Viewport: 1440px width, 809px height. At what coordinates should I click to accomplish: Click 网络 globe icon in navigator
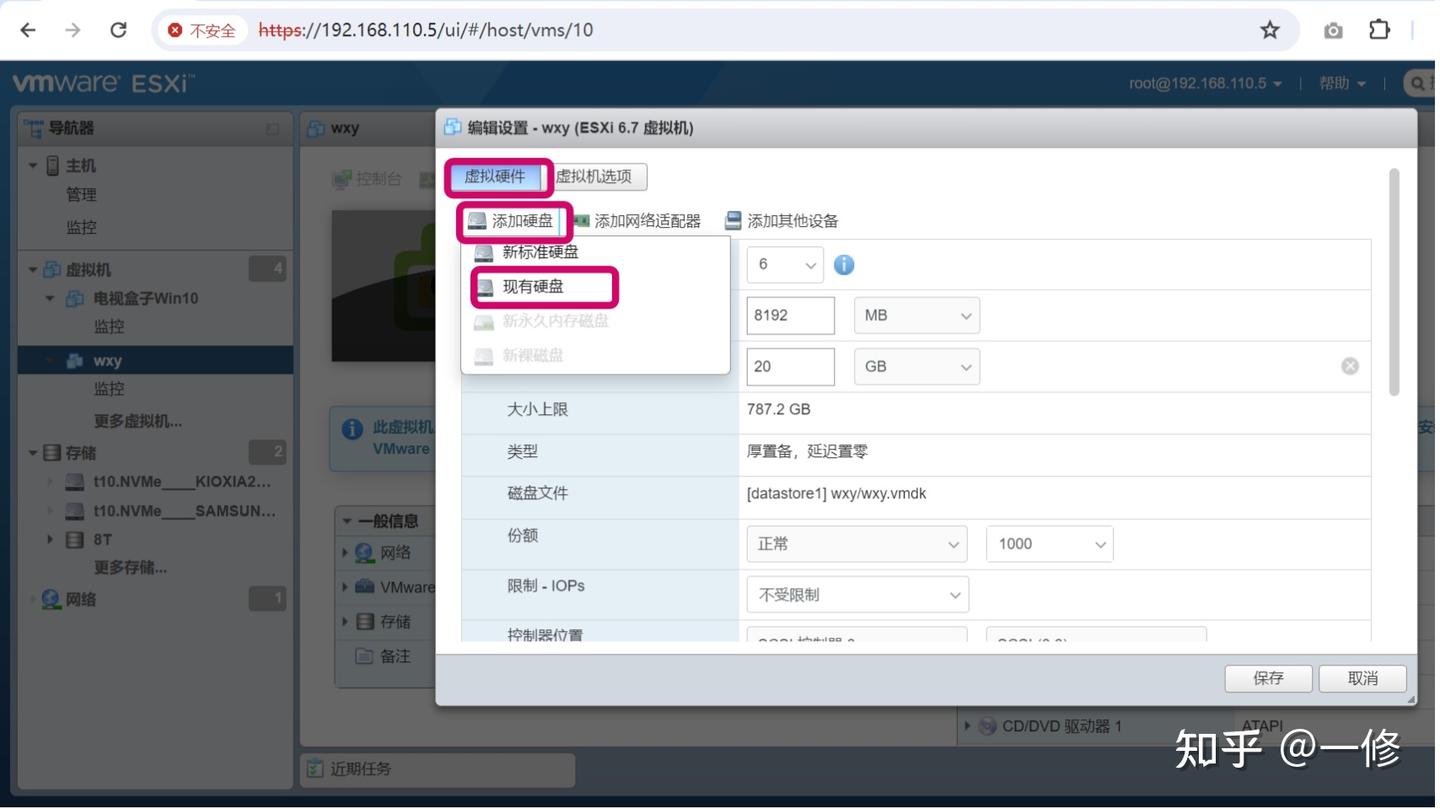pos(51,600)
